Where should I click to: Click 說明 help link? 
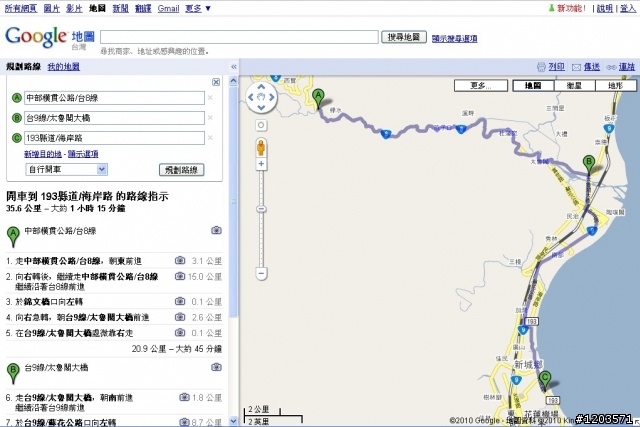click(604, 8)
